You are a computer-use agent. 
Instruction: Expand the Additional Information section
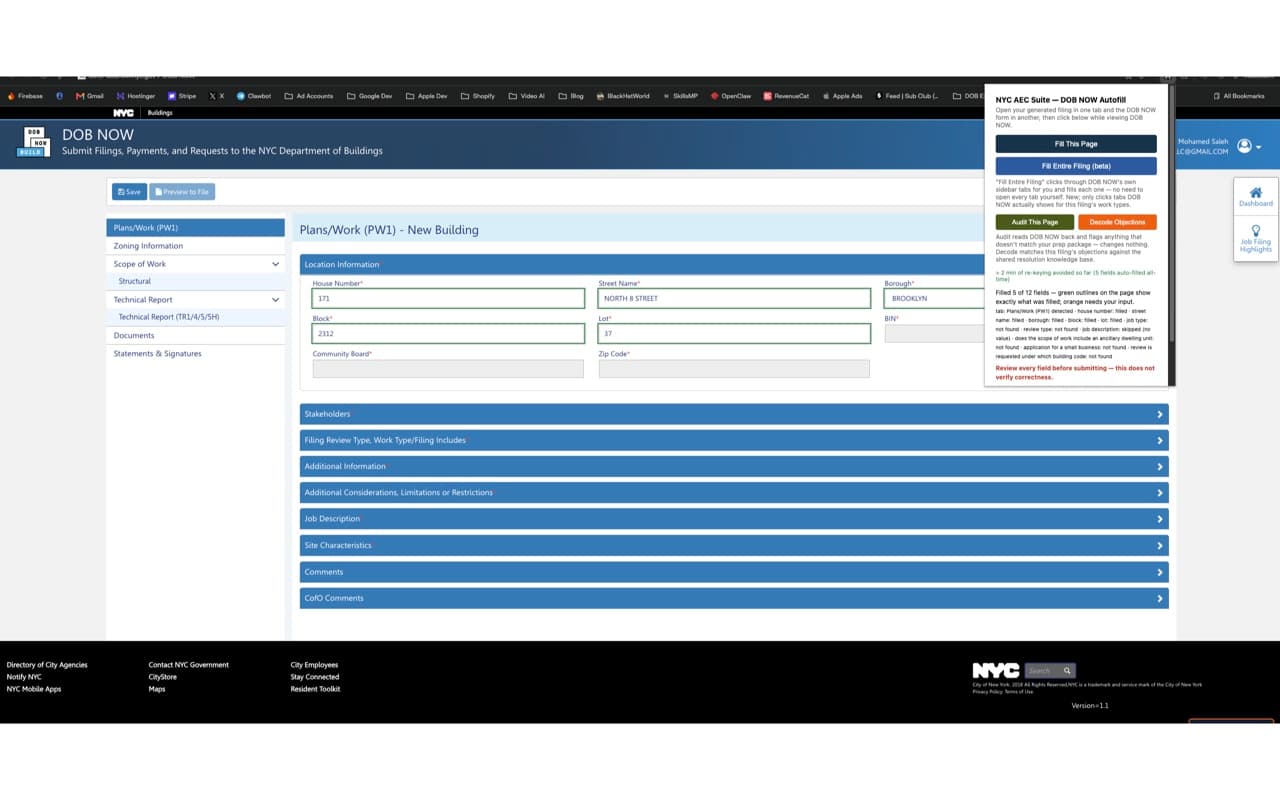[734, 466]
